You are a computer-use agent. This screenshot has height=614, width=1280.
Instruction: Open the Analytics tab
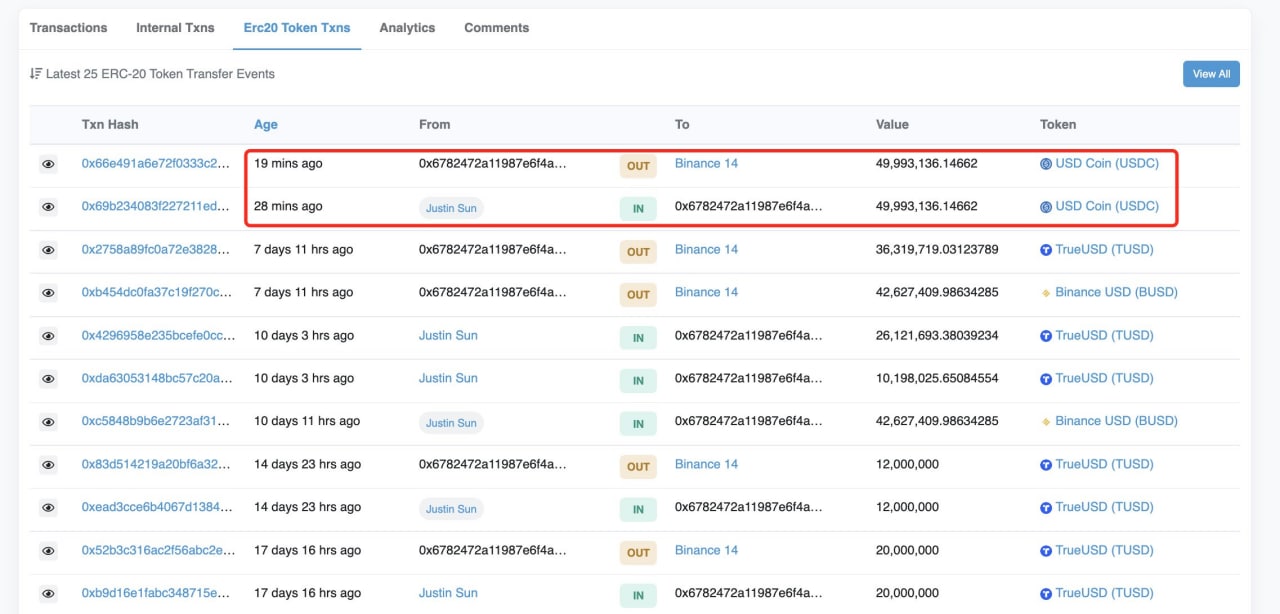(407, 28)
